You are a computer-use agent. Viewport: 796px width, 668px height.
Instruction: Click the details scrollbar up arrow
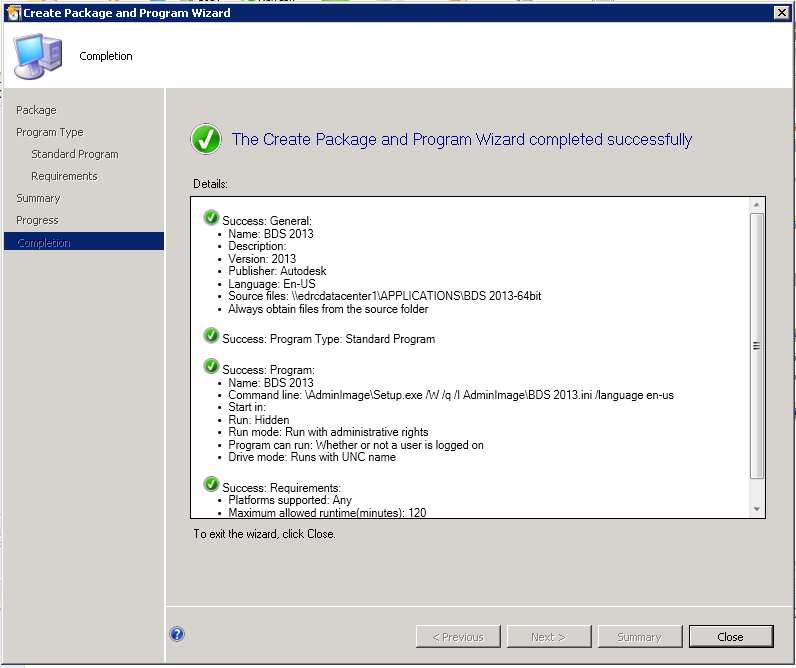(x=756, y=205)
